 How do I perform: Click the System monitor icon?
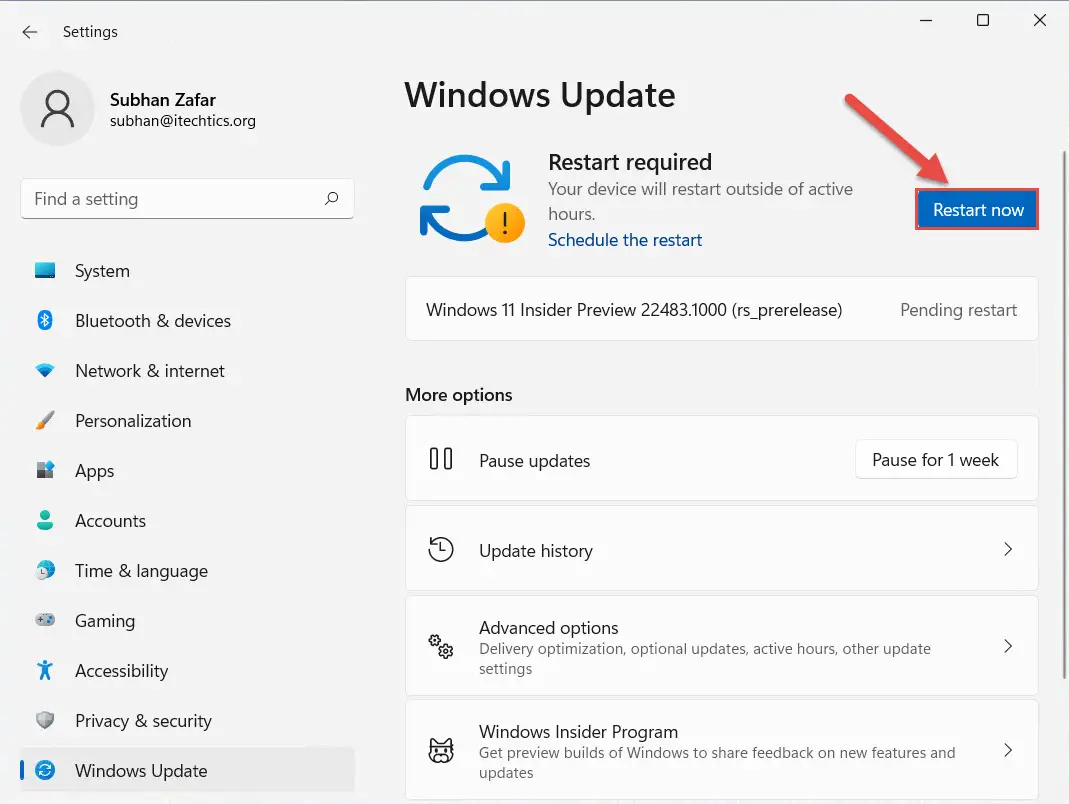coord(45,271)
